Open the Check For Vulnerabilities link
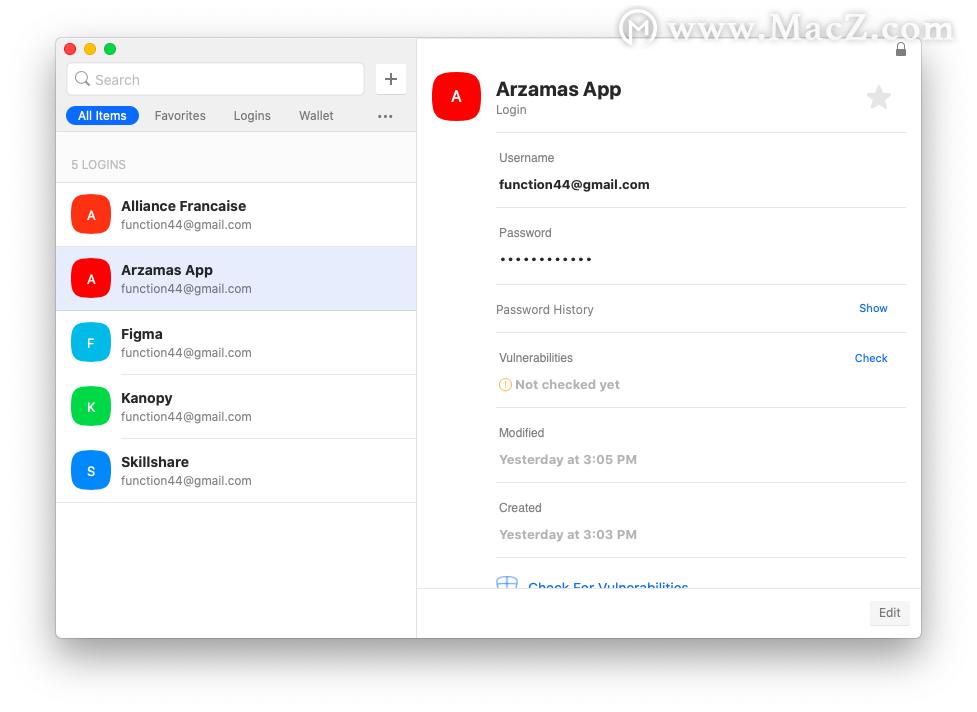Screen dimensions: 977x712 pyautogui.click(x=608, y=587)
